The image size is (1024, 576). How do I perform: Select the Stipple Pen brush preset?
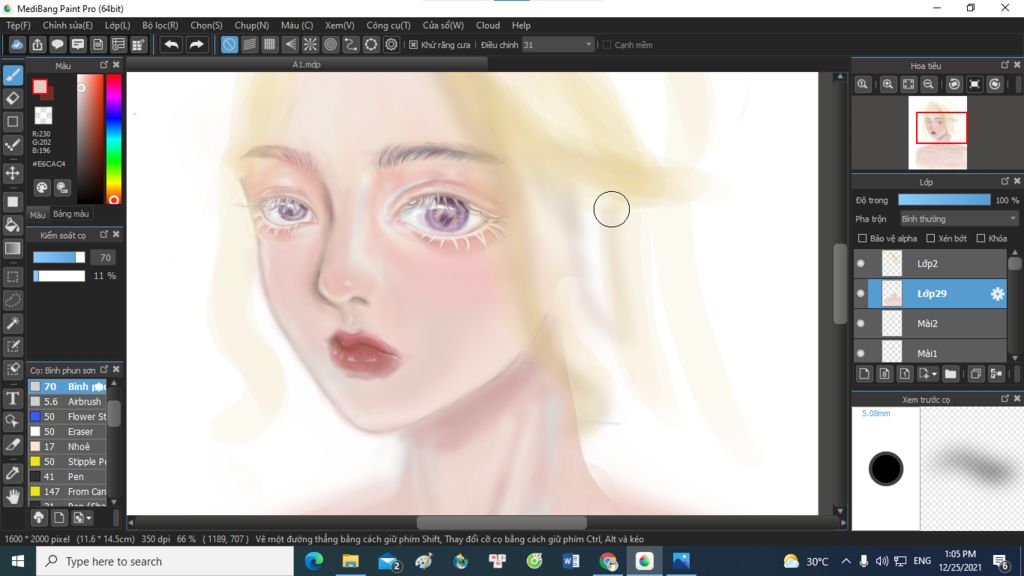coord(69,462)
